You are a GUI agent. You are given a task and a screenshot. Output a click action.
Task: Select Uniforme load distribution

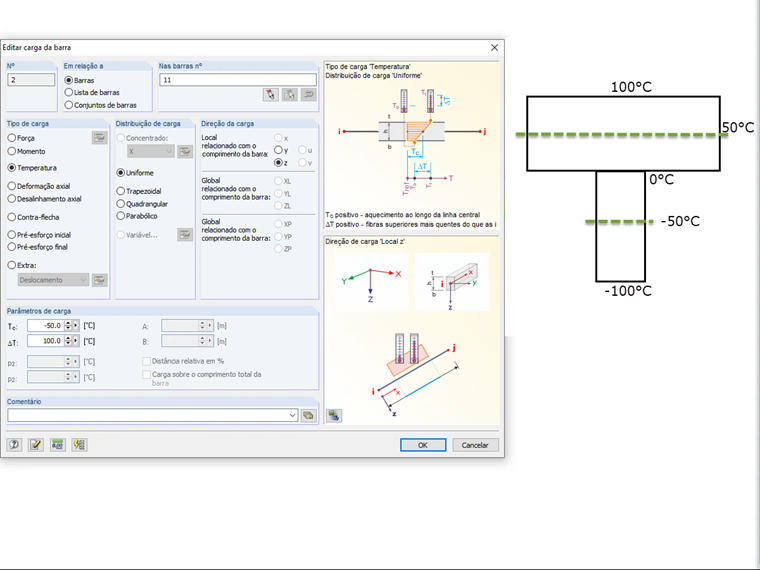click(x=121, y=173)
